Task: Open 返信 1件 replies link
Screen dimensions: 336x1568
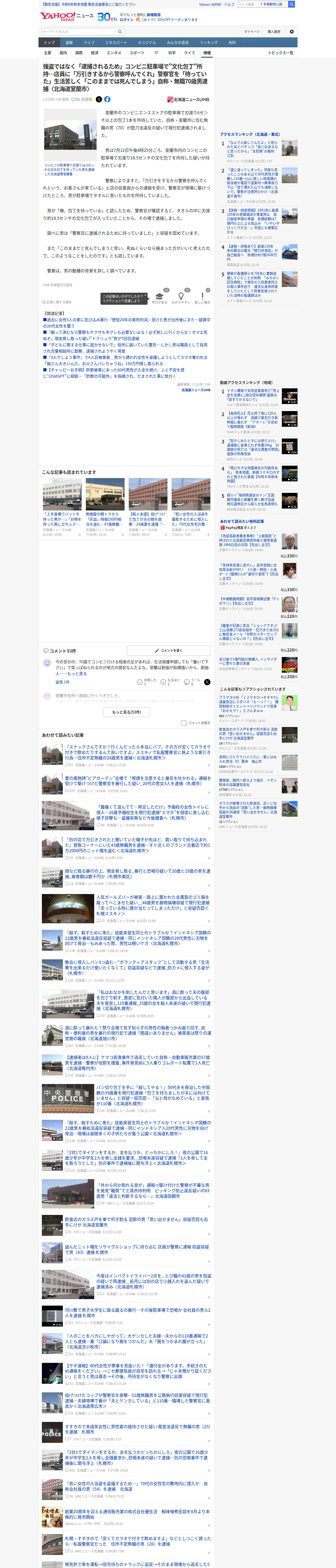Action: [62, 682]
